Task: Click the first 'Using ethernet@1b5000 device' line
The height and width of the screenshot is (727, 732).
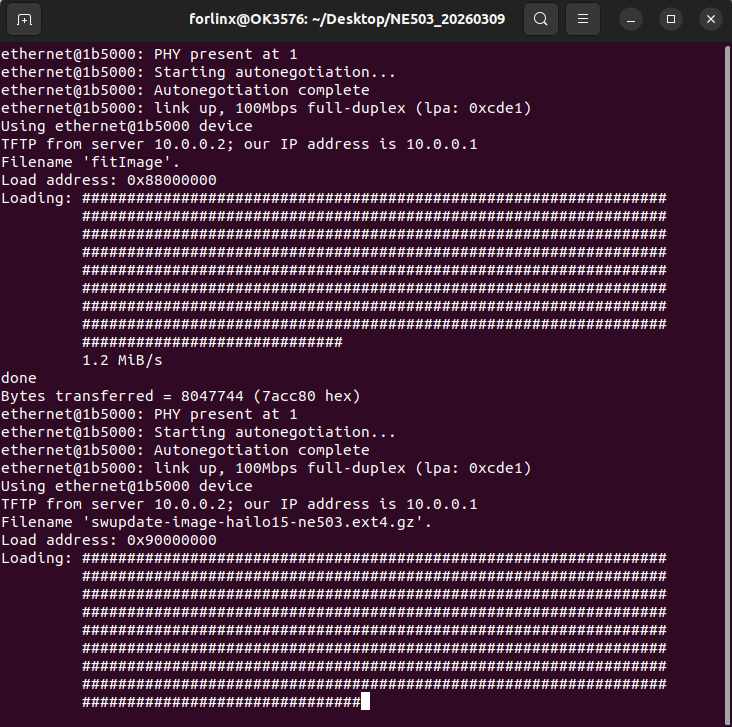Action: pos(127,126)
